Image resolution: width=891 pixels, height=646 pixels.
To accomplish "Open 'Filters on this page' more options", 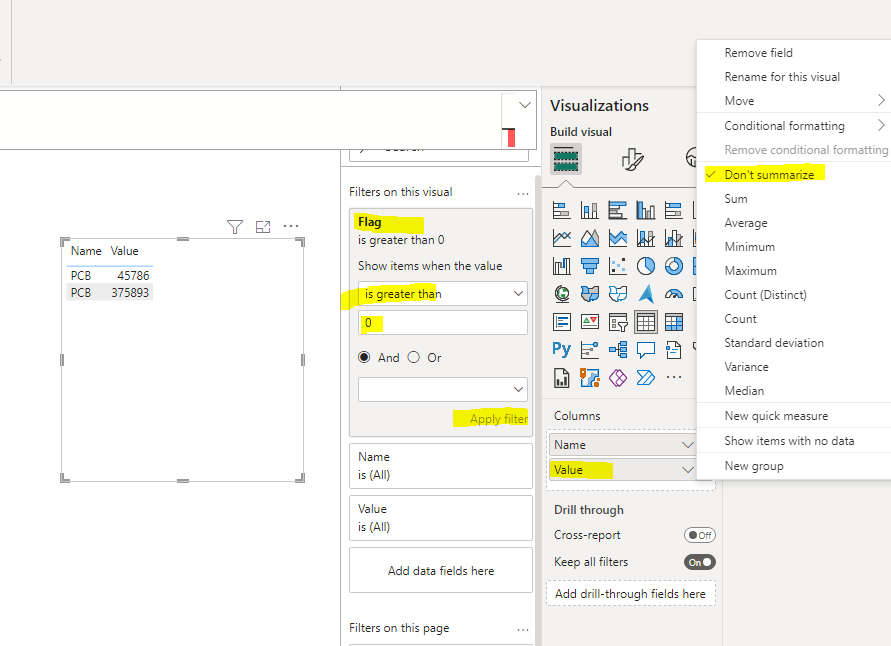I will point(523,630).
